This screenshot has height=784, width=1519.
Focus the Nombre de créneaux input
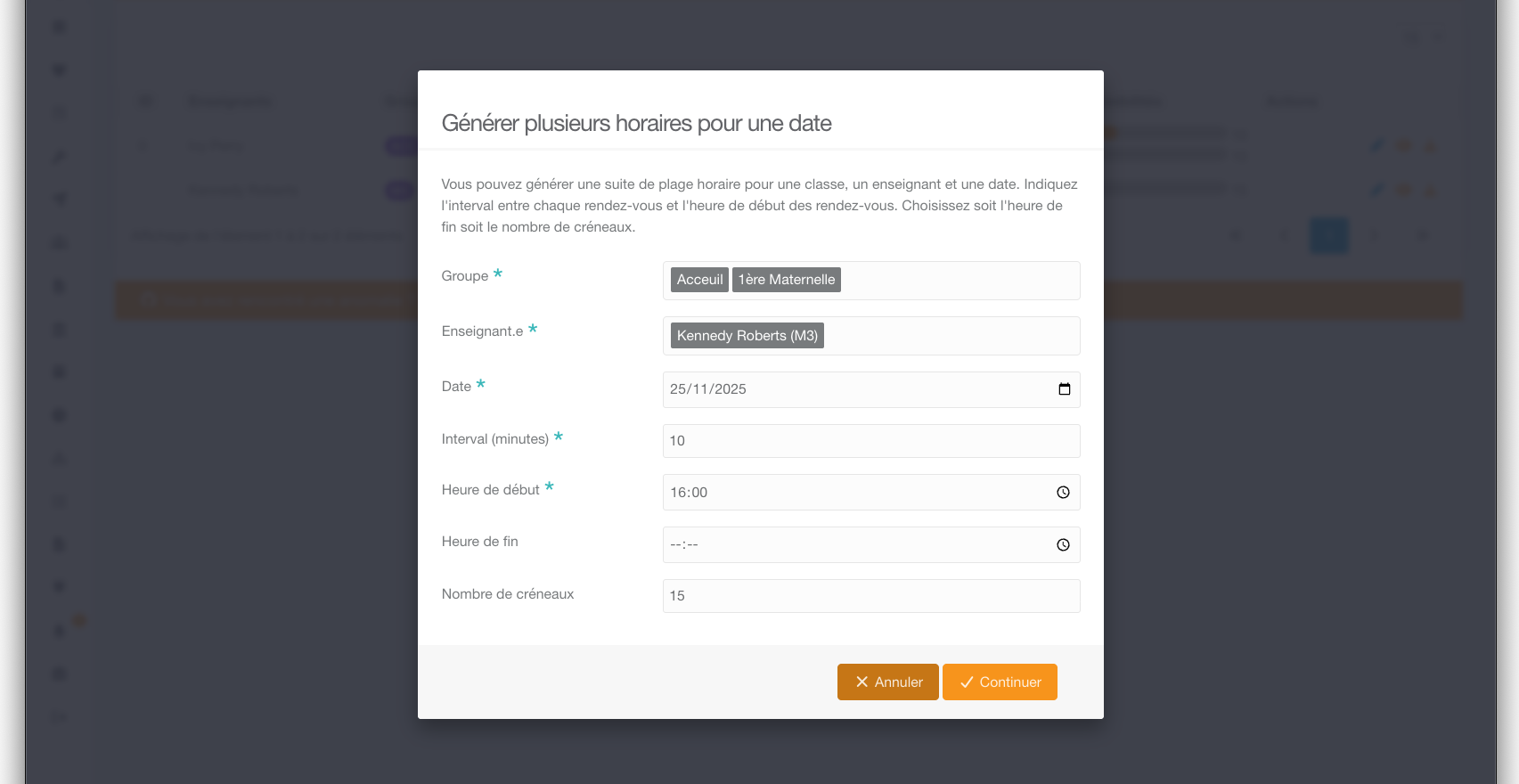(x=871, y=596)
